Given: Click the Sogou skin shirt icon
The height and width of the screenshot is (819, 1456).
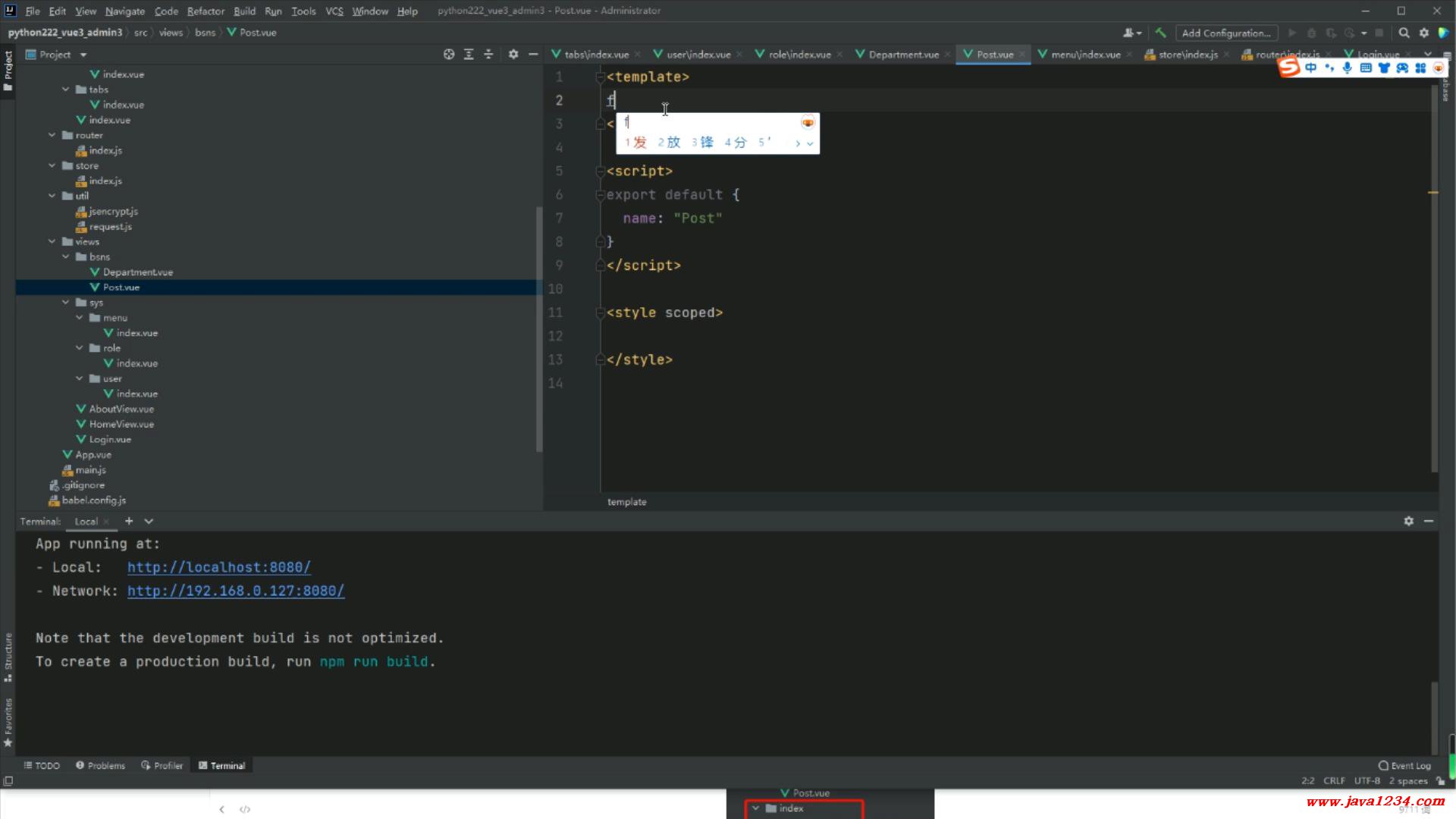Looking at the screenshot, I should point(1384,67).
